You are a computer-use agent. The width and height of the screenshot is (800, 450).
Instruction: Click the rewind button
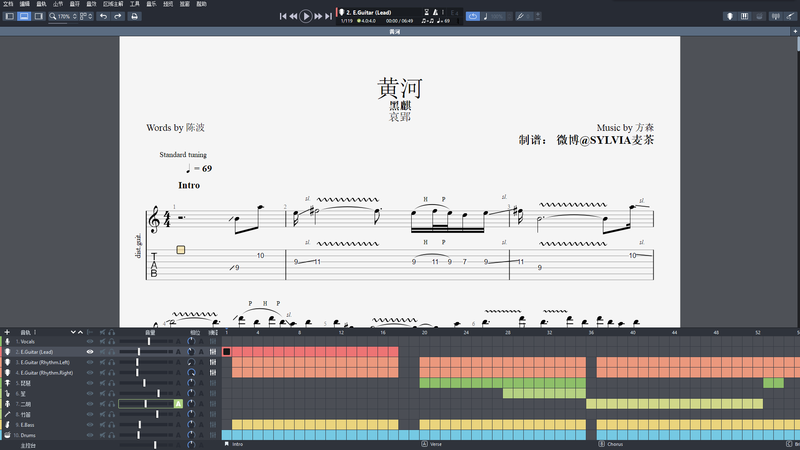pyautogui.click(x=293, y=16)
